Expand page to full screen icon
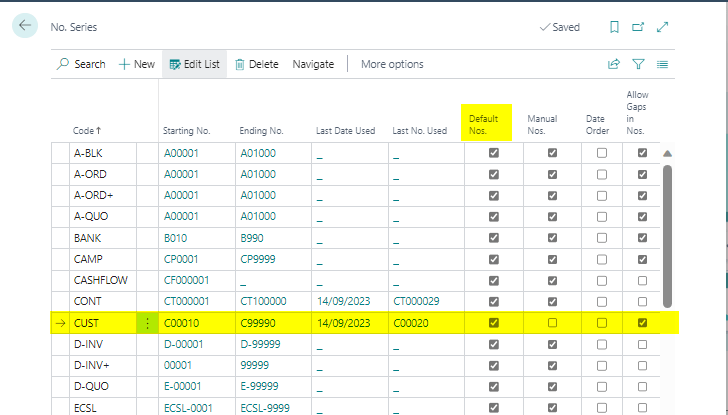728x415 pixels. [x=662, y=27]
